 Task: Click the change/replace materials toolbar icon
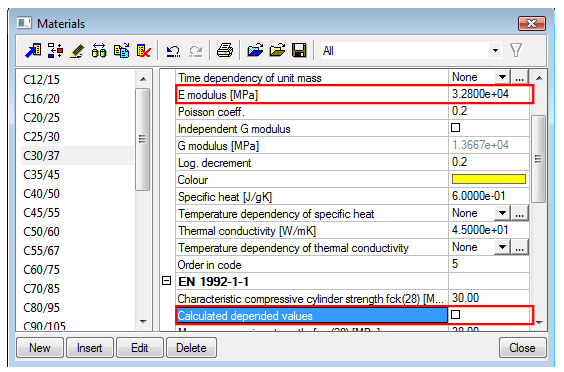click(x=99, y=50)
